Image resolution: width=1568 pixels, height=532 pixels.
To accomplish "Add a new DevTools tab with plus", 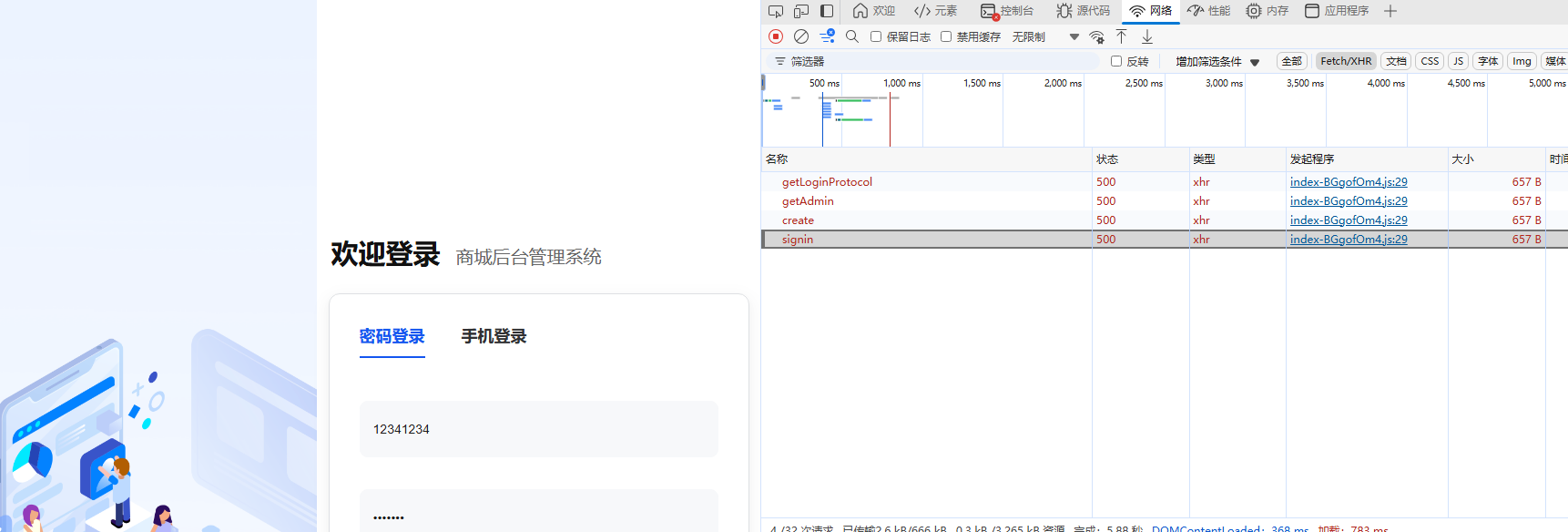I will (x=1390, y=11).
